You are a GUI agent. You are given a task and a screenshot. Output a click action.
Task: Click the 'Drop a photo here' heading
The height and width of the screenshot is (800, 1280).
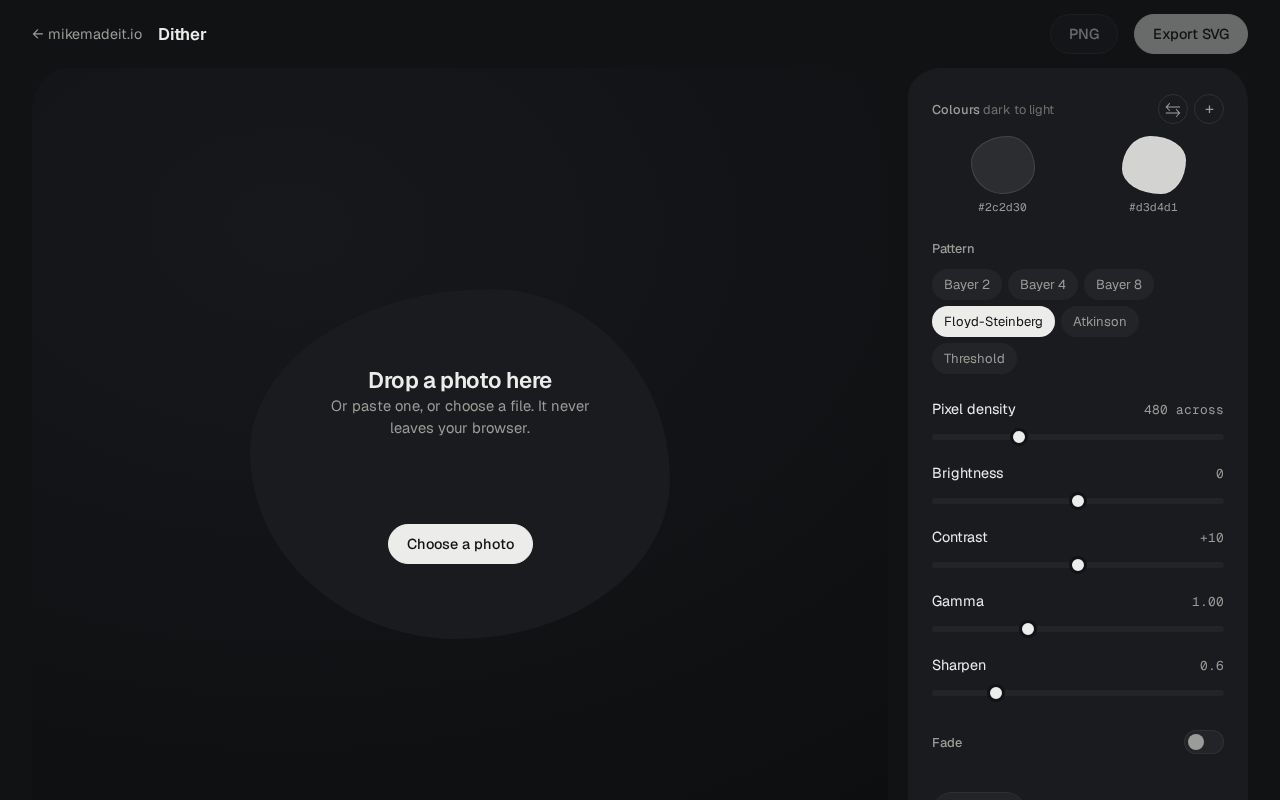[x=460, y=380]
